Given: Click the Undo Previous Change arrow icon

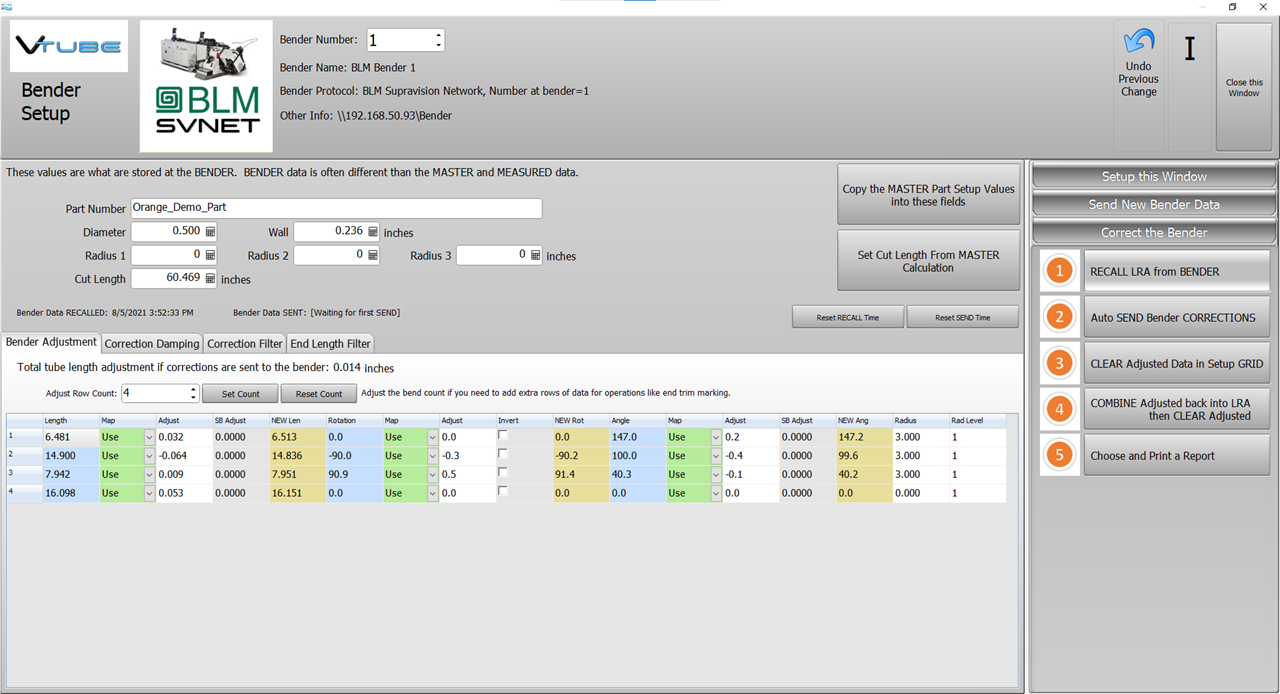Looking at the screenshot, I should [x=1138, y=42].
